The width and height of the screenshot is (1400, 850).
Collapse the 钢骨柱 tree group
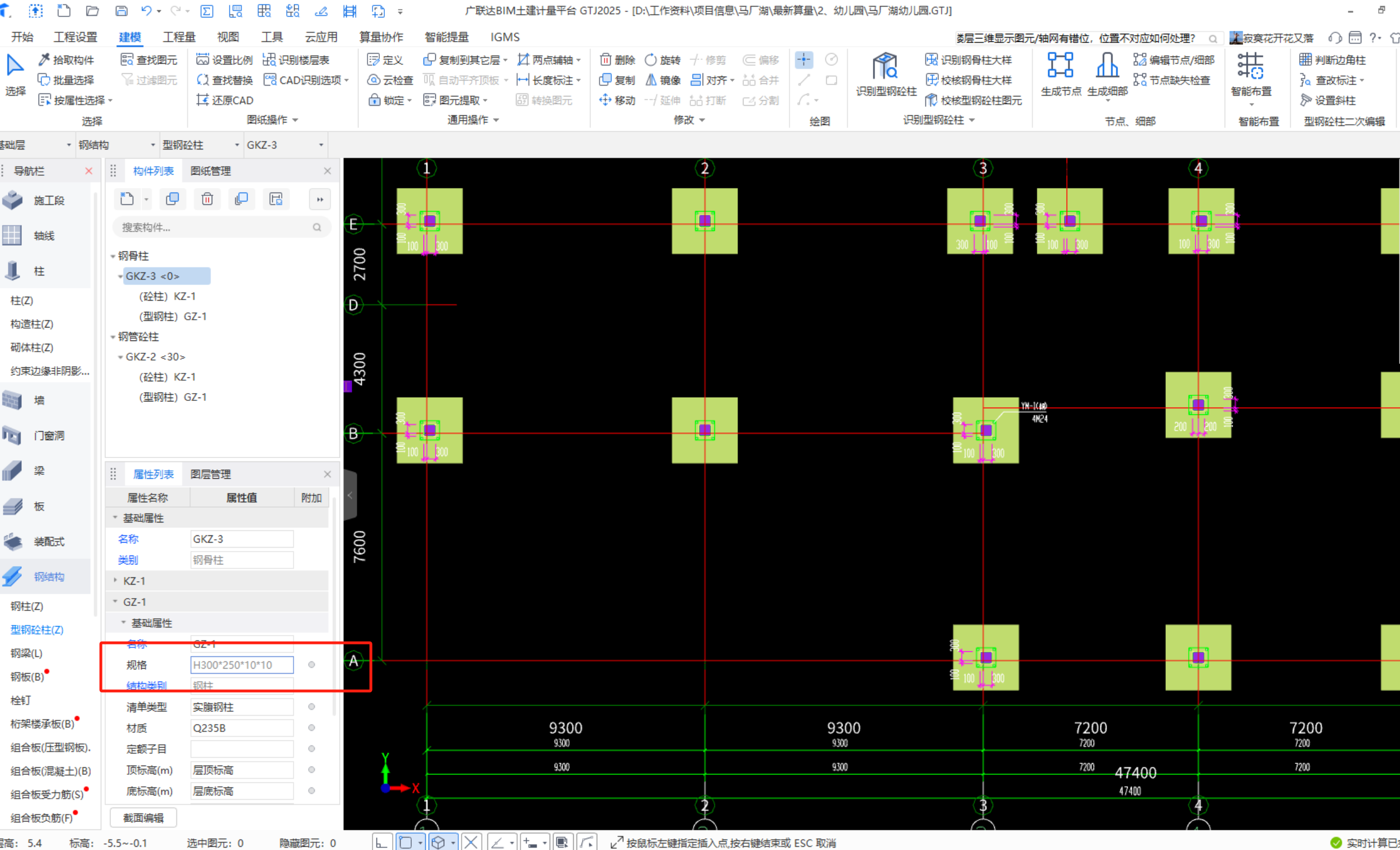[x=113, y=256]
